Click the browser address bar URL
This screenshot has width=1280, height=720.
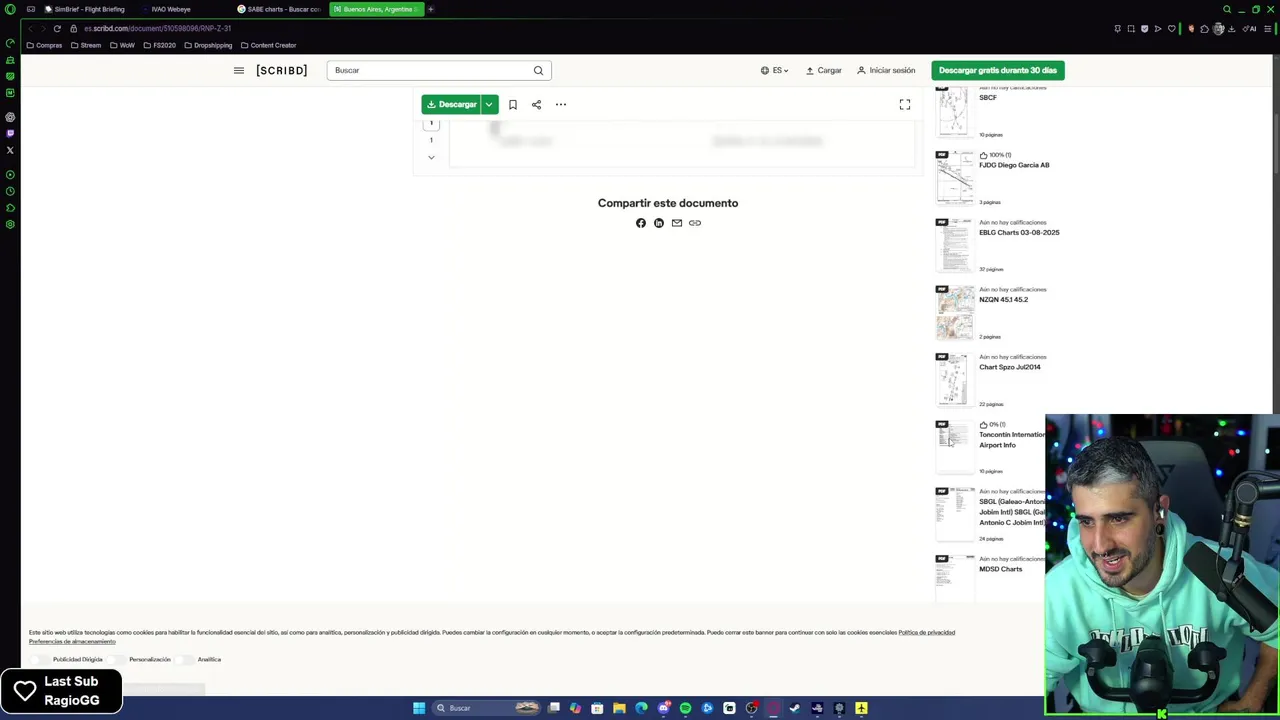(x=157, y=28)
